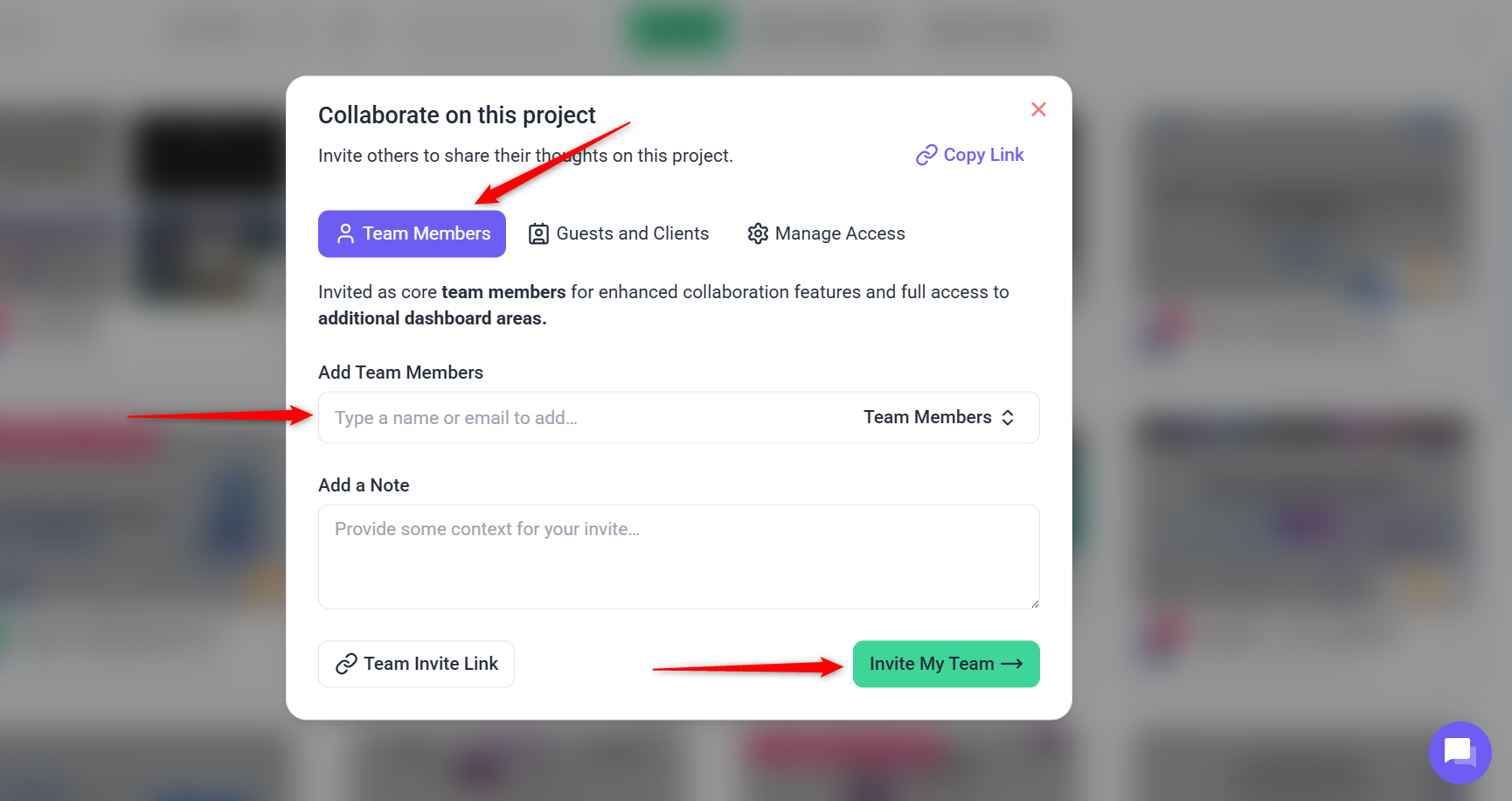Switch to the Manage Access tab

[x=840, y=233]
